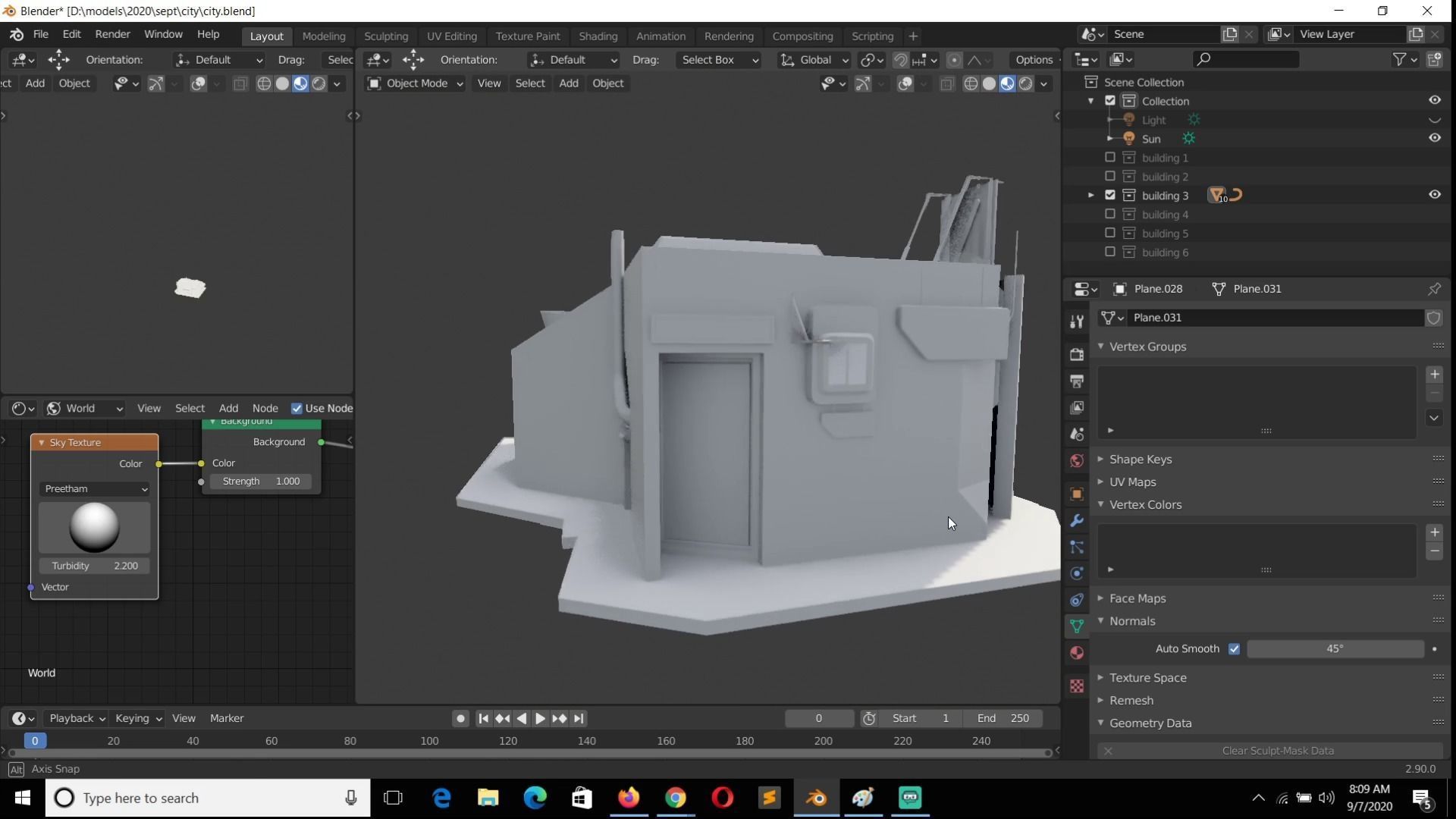The image size is (1456, 819).
Task: Open the Modifiers wrench tab icon
Action: click(x=1076, y=520)
